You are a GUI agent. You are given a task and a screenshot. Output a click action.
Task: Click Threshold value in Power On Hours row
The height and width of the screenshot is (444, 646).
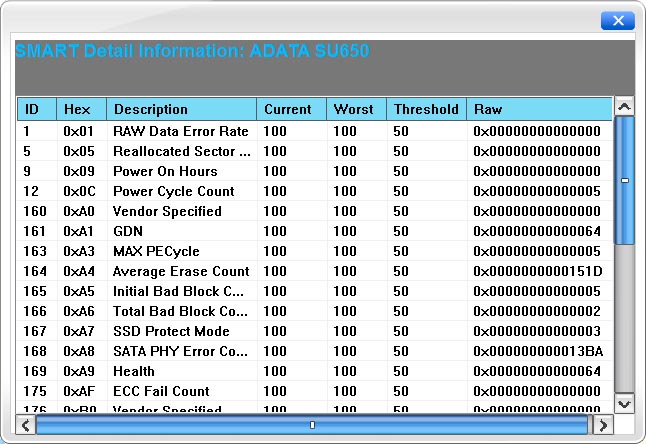coord(401,171)
